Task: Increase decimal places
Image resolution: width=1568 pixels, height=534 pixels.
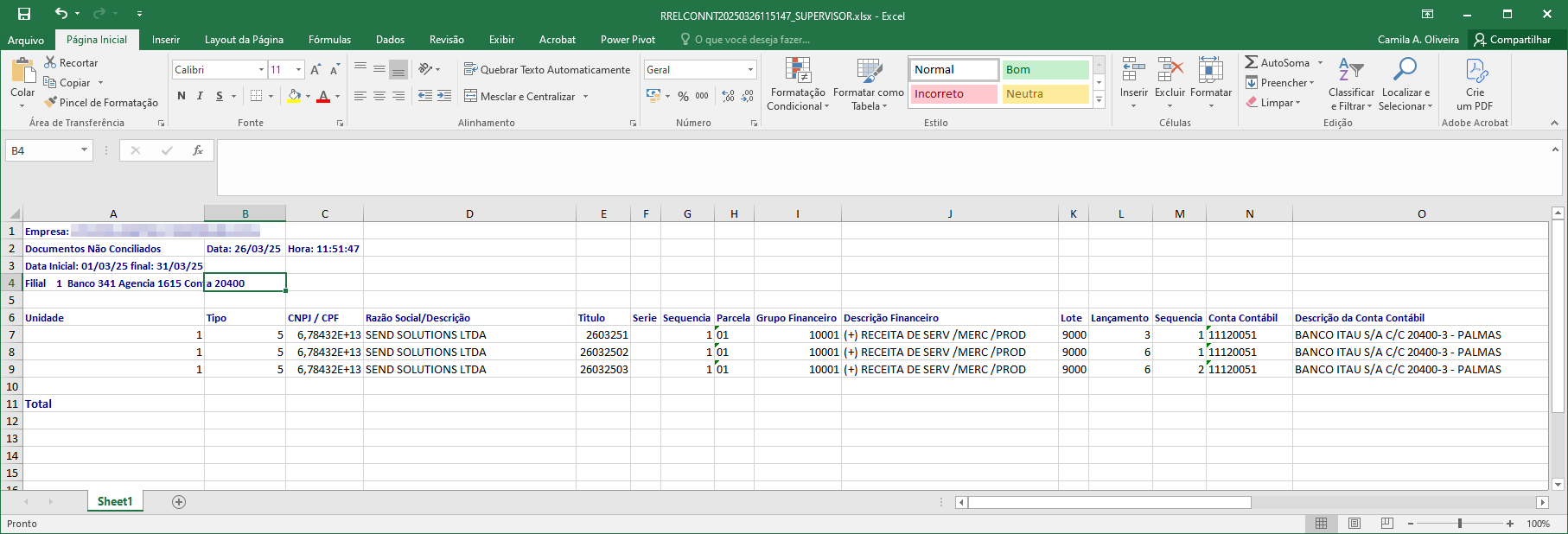Action: [x=729, y=96]
